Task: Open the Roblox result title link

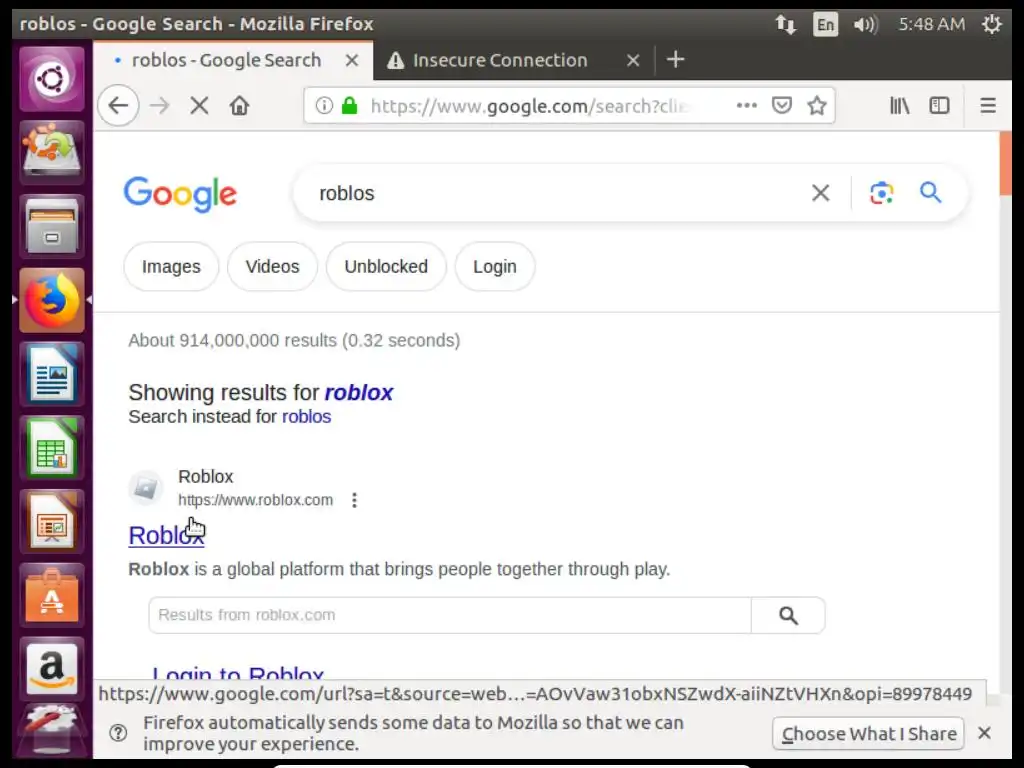Action: click(x=167, y=536)
